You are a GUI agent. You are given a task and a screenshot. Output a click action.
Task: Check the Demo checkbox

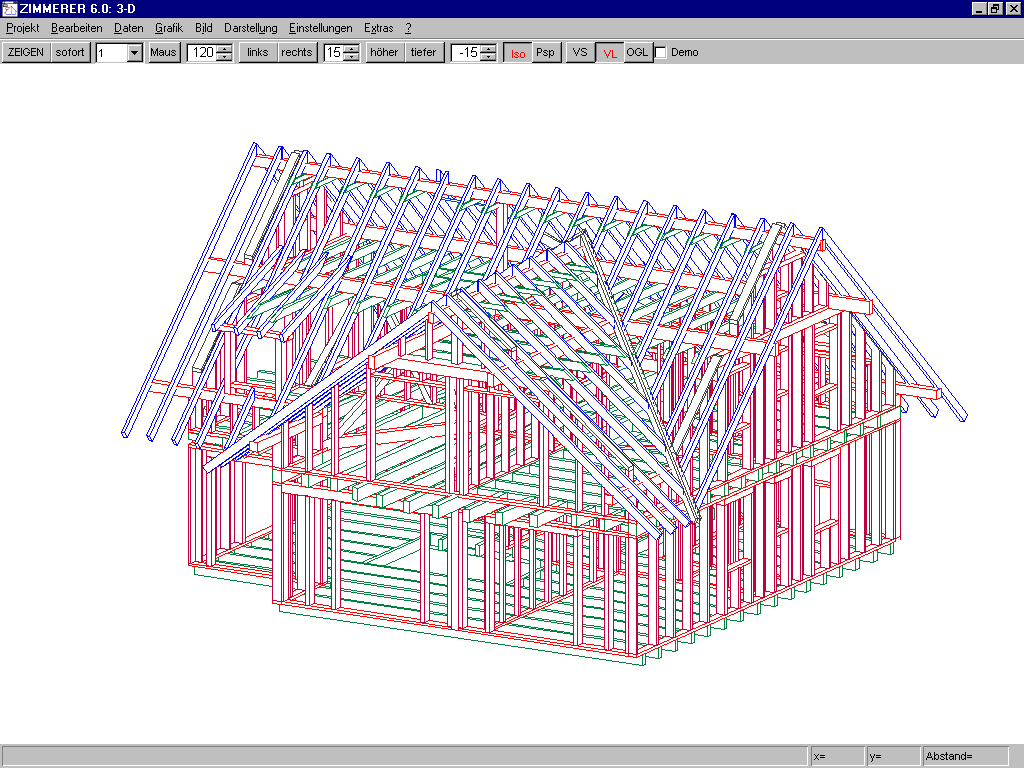660,53
